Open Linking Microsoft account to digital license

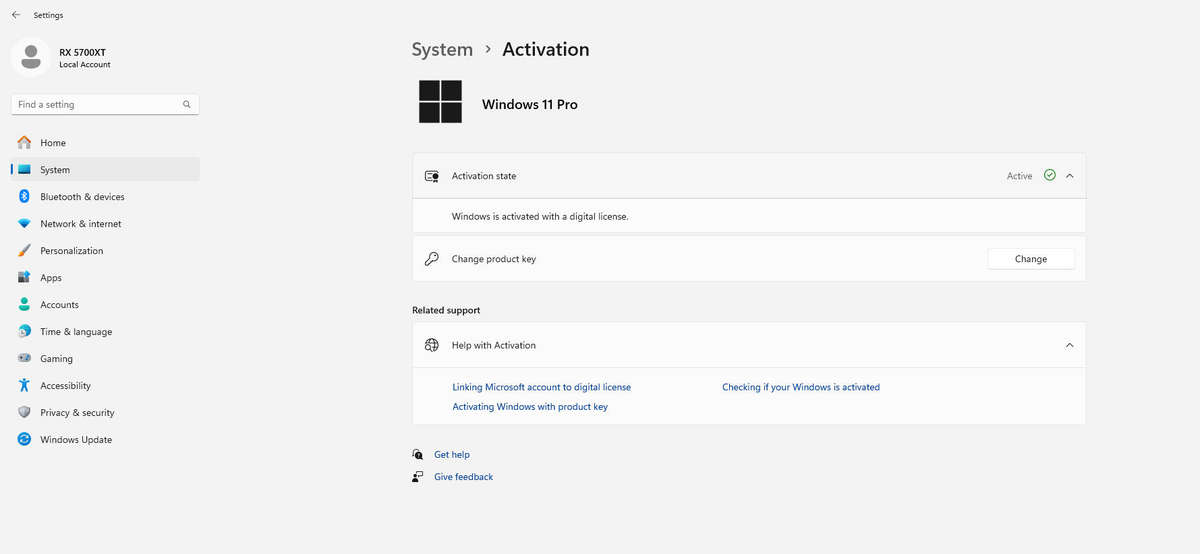click(541, 387)
